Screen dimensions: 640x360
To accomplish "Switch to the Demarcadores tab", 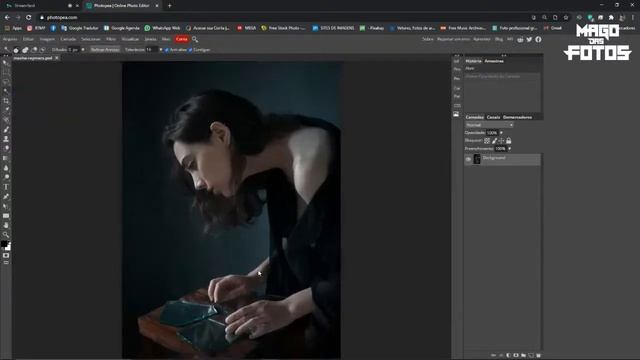I will point(518,117).
